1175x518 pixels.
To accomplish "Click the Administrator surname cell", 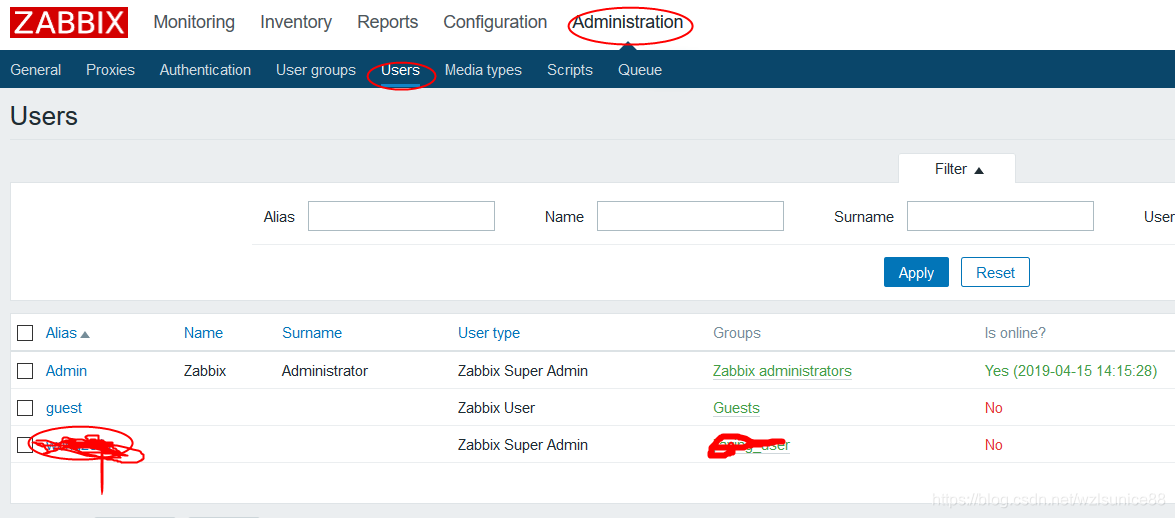I will (x=324, y=370).
